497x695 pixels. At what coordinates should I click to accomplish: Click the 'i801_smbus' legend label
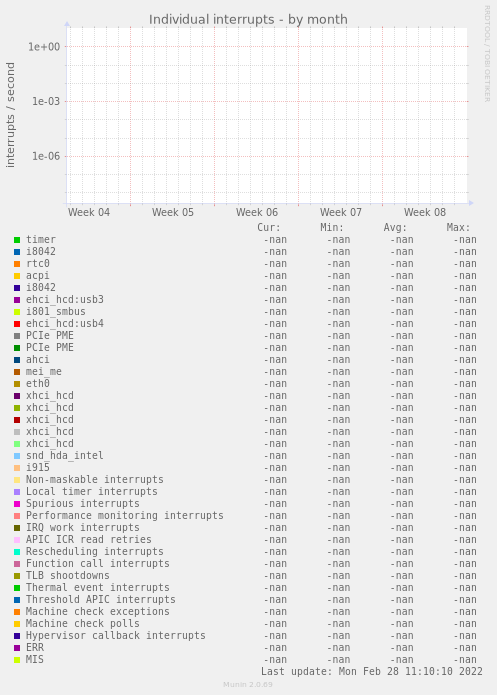point(56,312)
